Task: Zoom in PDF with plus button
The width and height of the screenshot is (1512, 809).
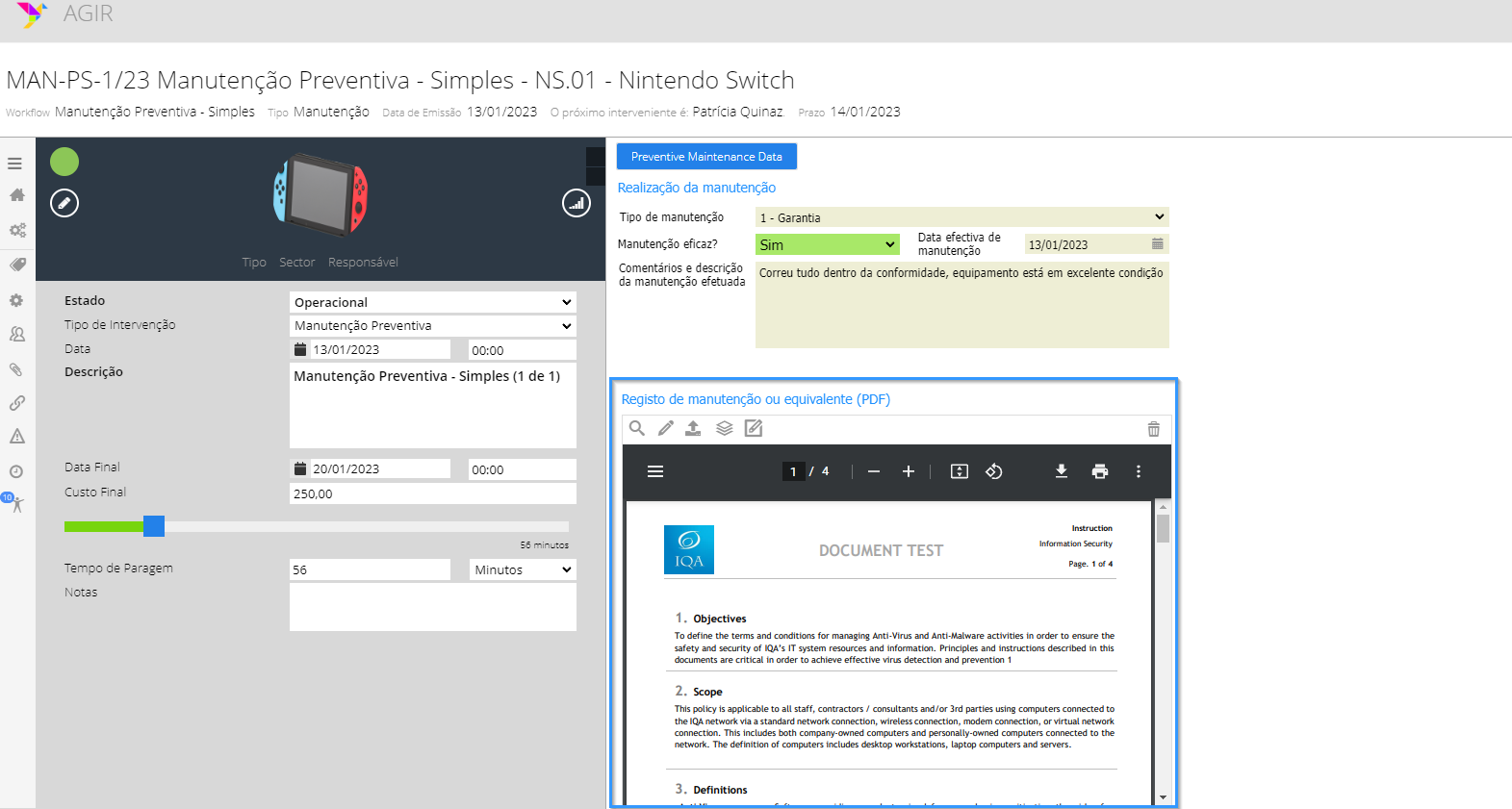Action: click(x=909, y=471)
